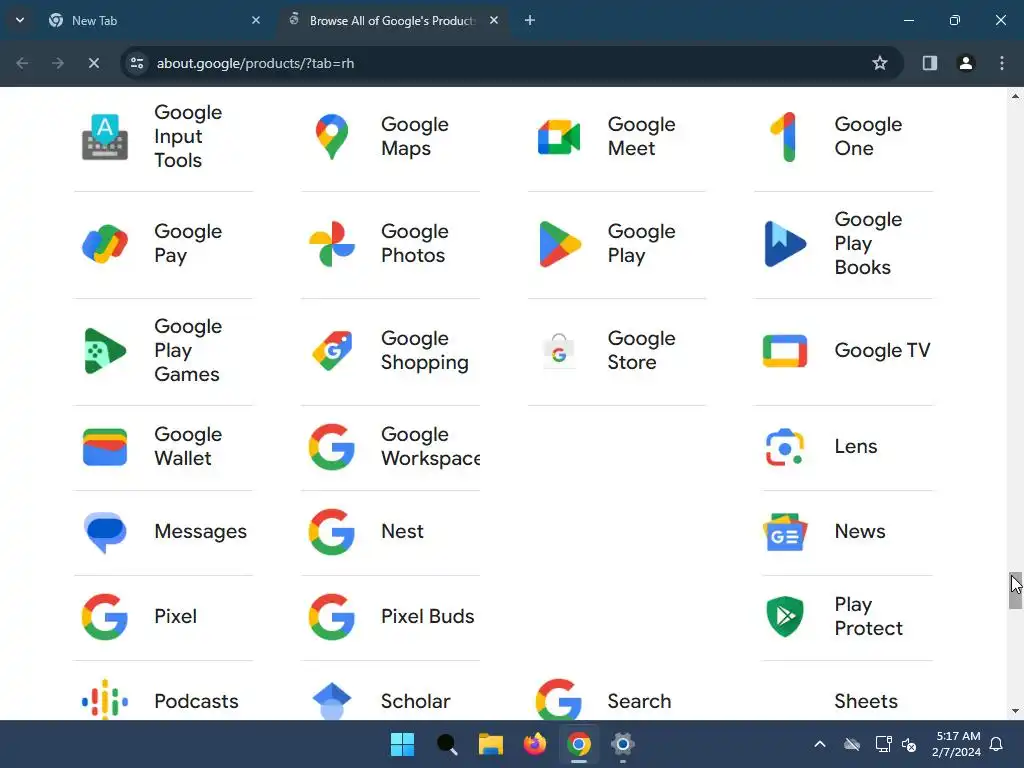1024x768 pixels.
Task: Launch Firefox from the taskbar
Action: pos(535,744)
